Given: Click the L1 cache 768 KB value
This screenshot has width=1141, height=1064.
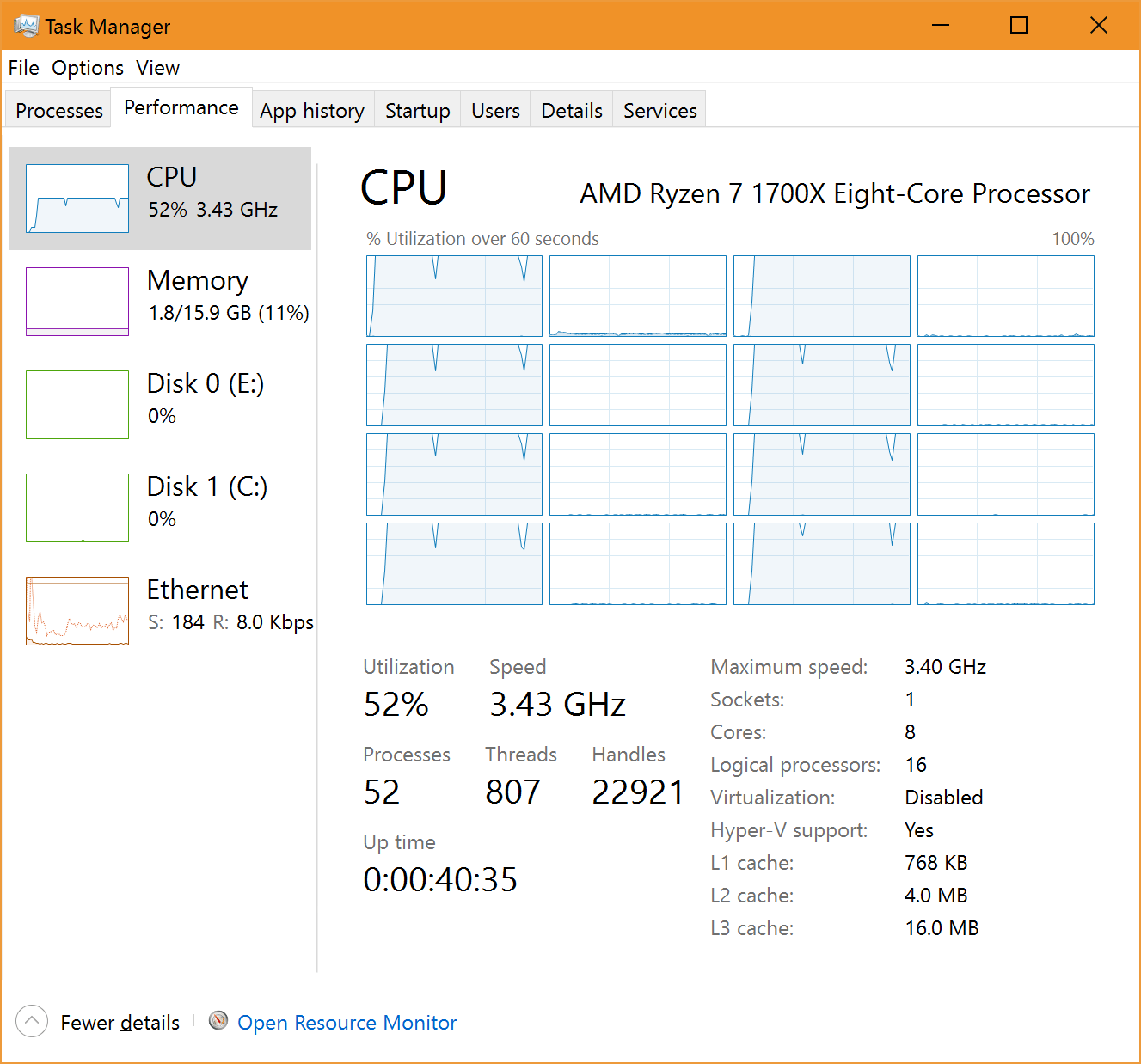Looking at the screenshot, I should [936, 863].
